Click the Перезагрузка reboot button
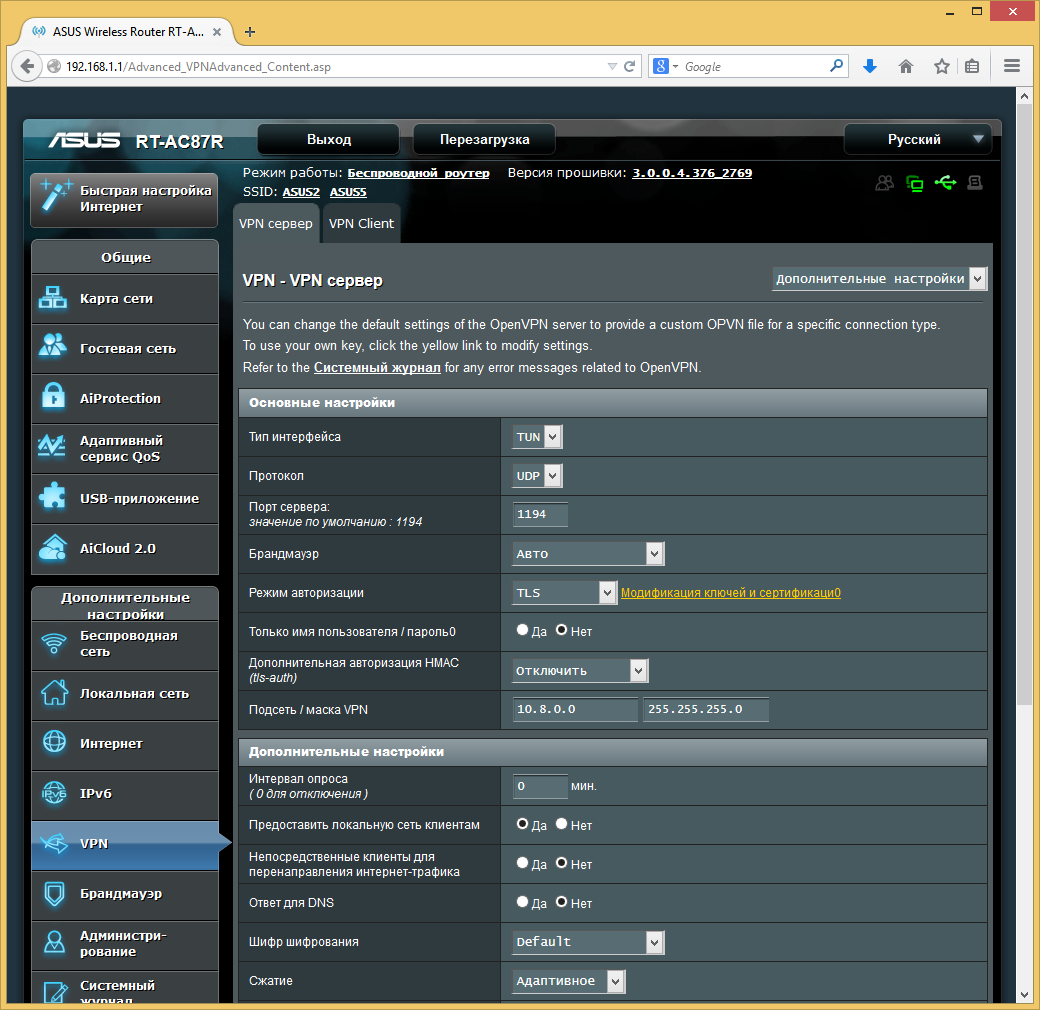Image resolution: width=1040 pixels, height=1010 pixels. pyautogui.click(x=485, y=140)
